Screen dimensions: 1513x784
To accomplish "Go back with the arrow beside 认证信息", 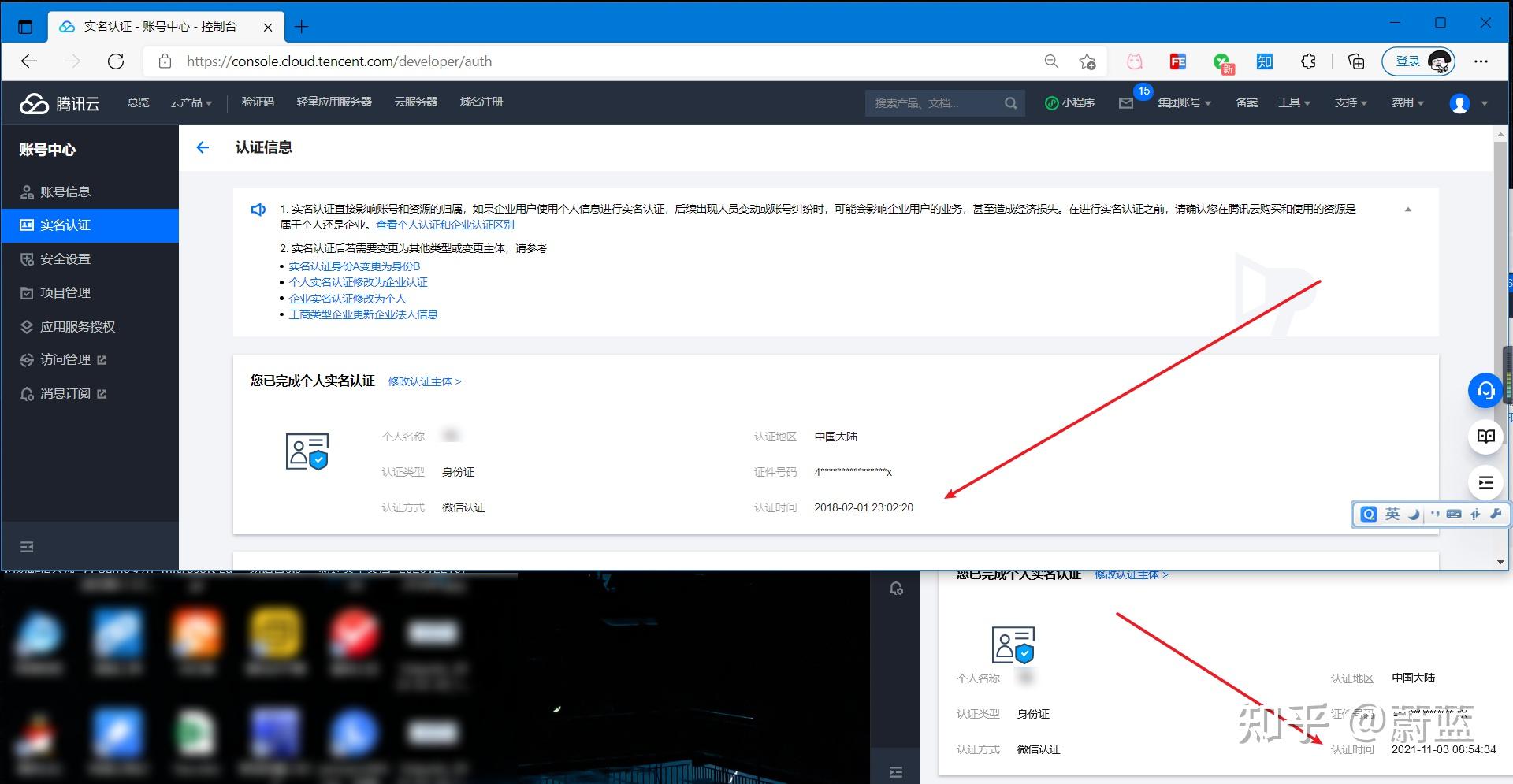I will coord(203,147).
